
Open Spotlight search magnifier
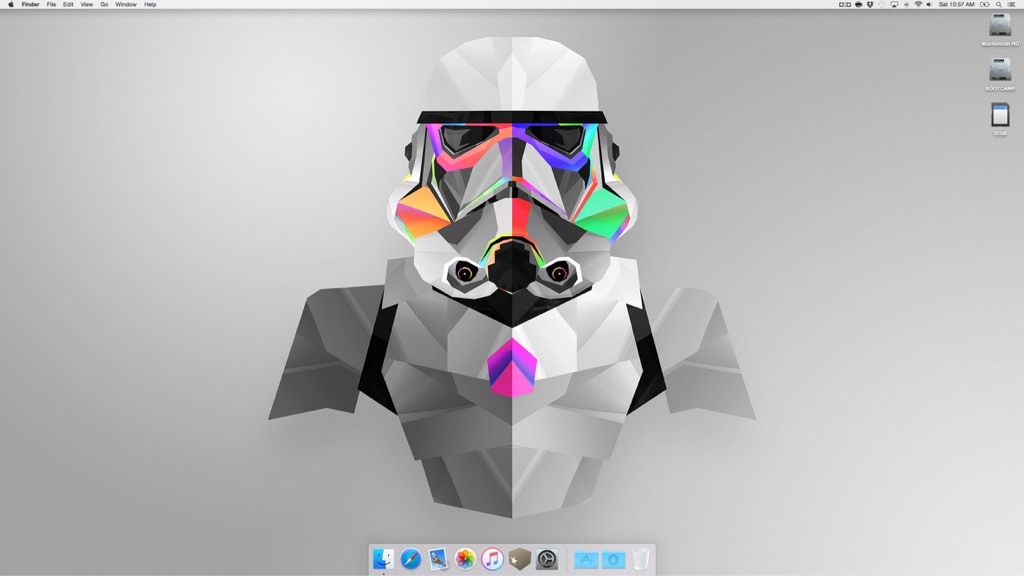point(999,5)
